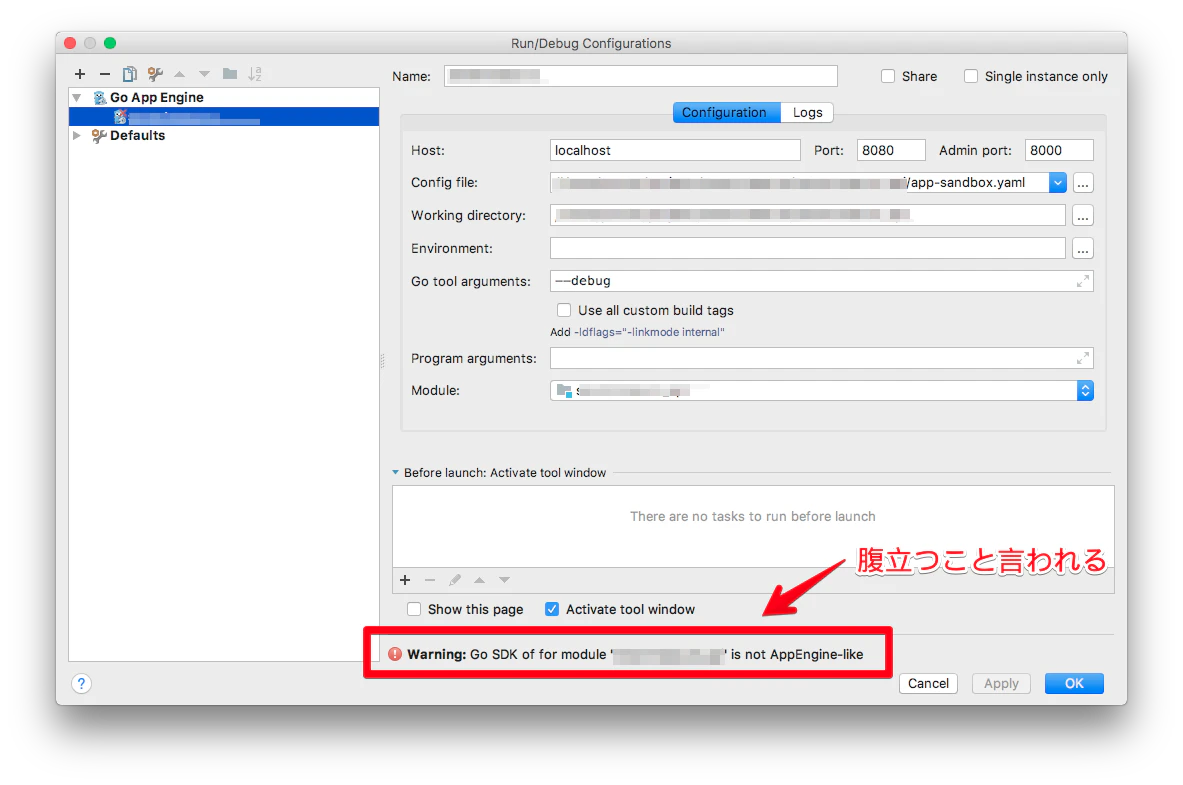The height and width of the screenshot is (785, 1183).
Task: Sort configurations alphabetically
Action: (255, 74)
